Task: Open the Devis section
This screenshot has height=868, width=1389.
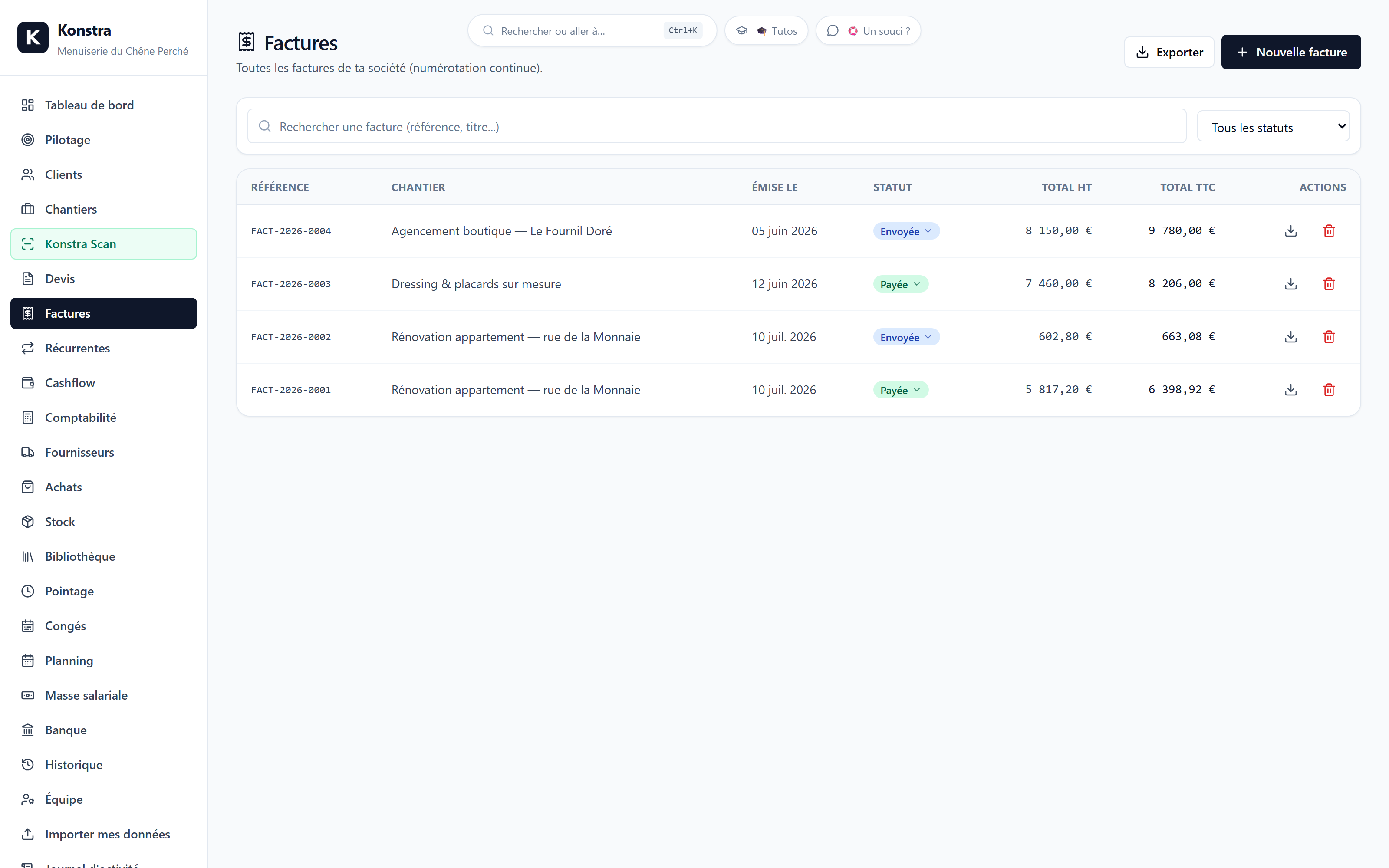Action: pos(104,279)
